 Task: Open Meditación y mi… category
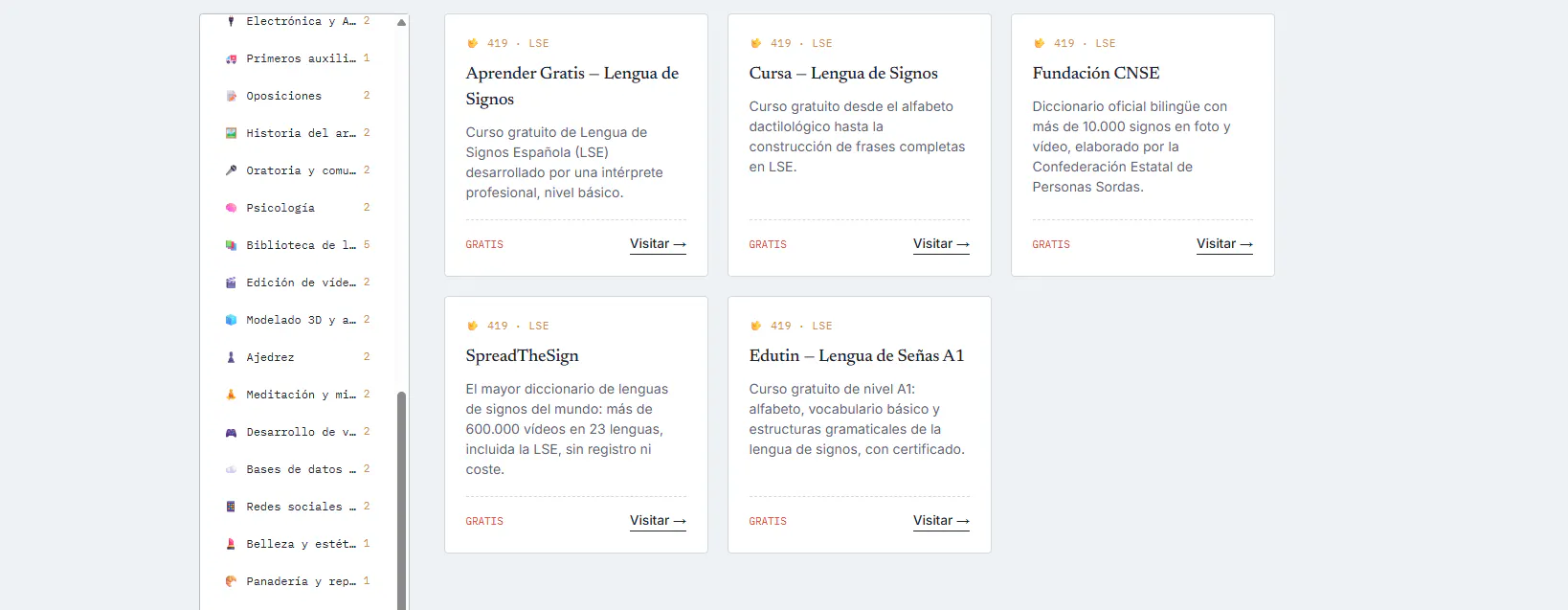pyautogui.click(x=298, y=395)
